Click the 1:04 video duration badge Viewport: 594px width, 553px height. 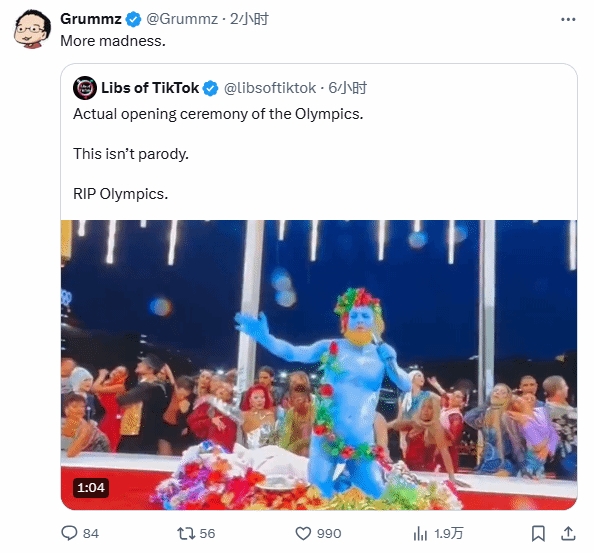91,487
